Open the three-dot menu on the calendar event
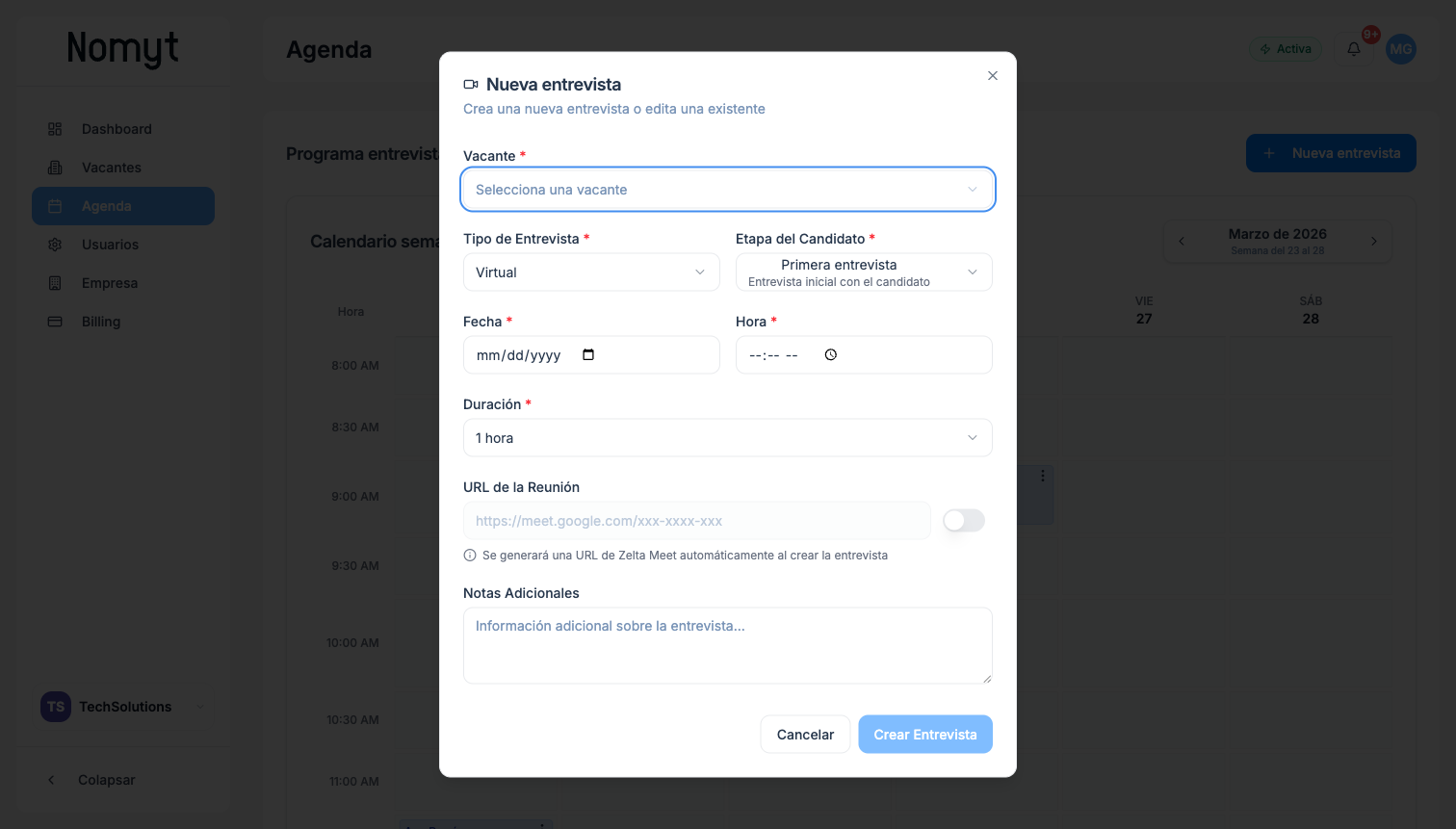This screenshot has height=829, width=1456. coord(1041,475)
